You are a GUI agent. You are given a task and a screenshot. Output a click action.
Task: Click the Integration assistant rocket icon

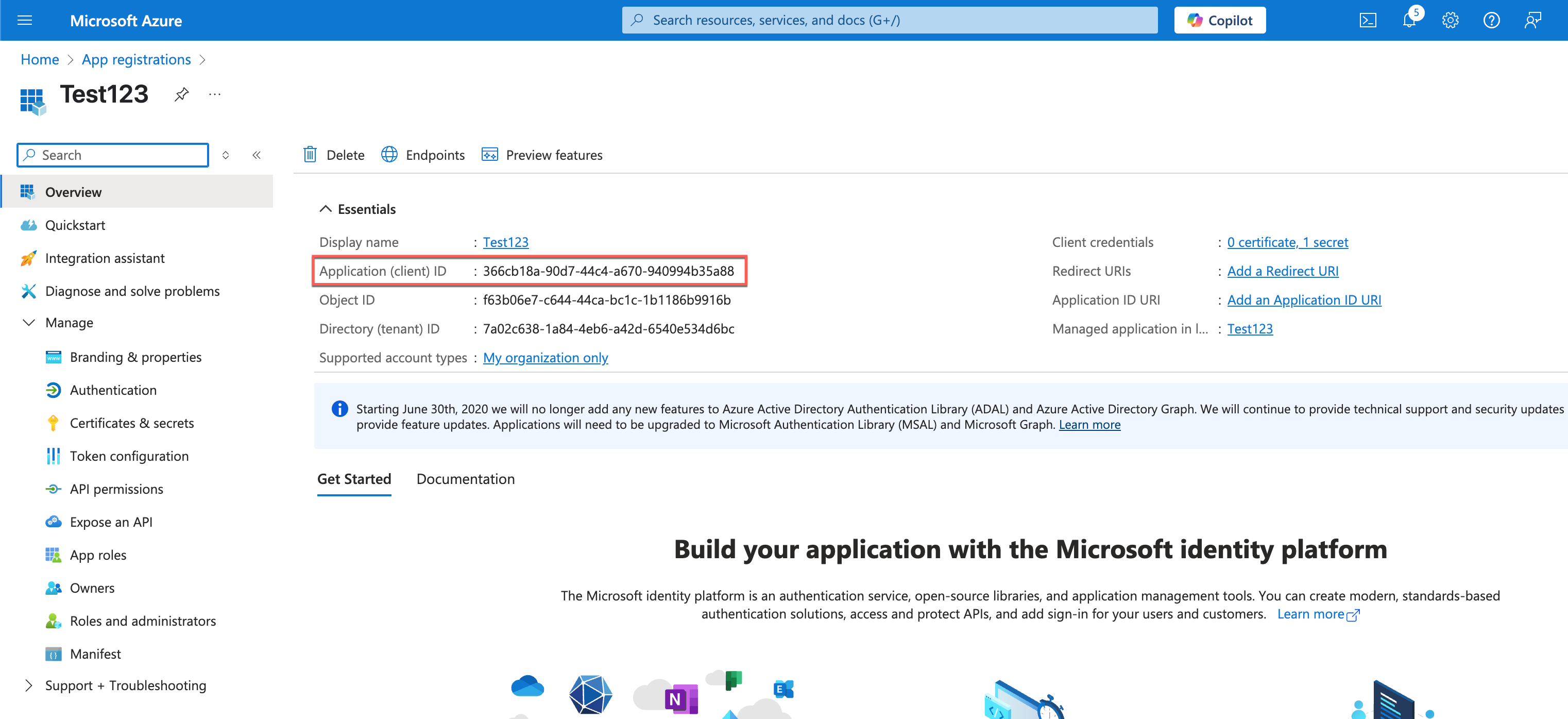pos(28,258)
